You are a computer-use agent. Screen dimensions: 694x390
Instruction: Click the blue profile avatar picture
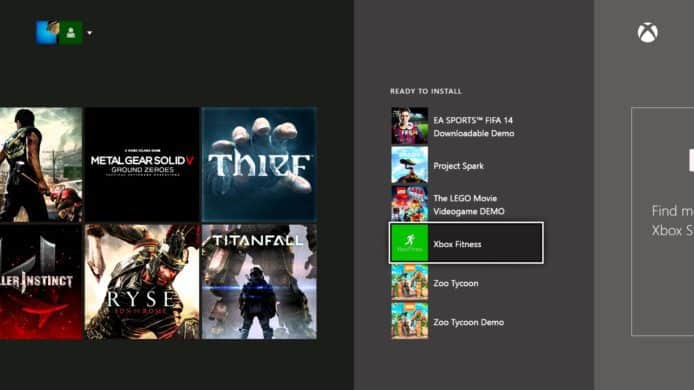click(x=47, y=32)
